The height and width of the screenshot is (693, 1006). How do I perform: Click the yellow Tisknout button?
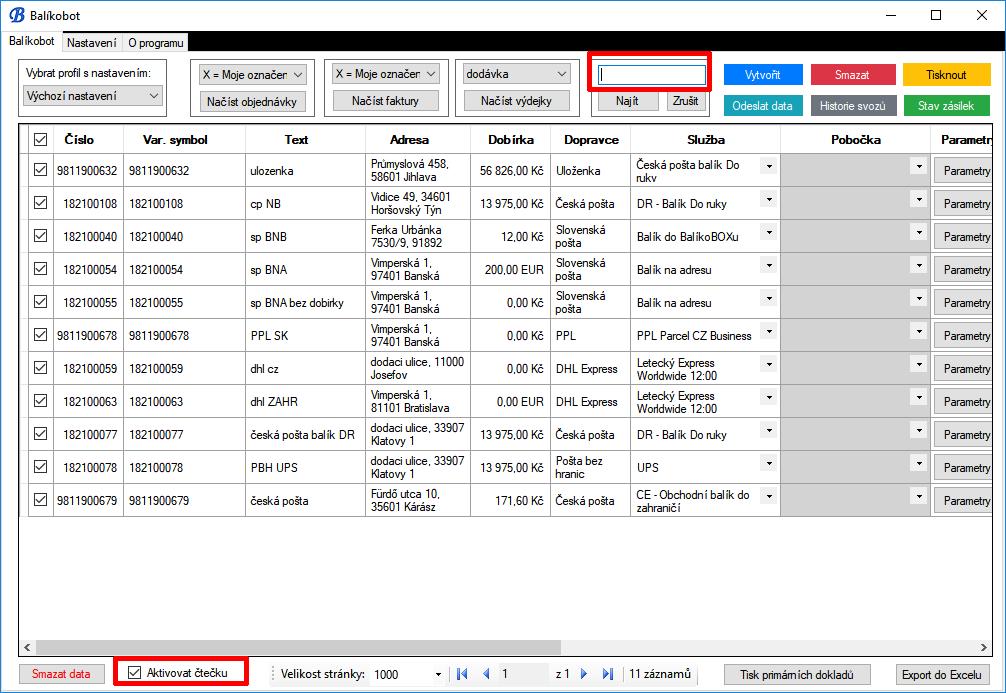pos(946,74)
